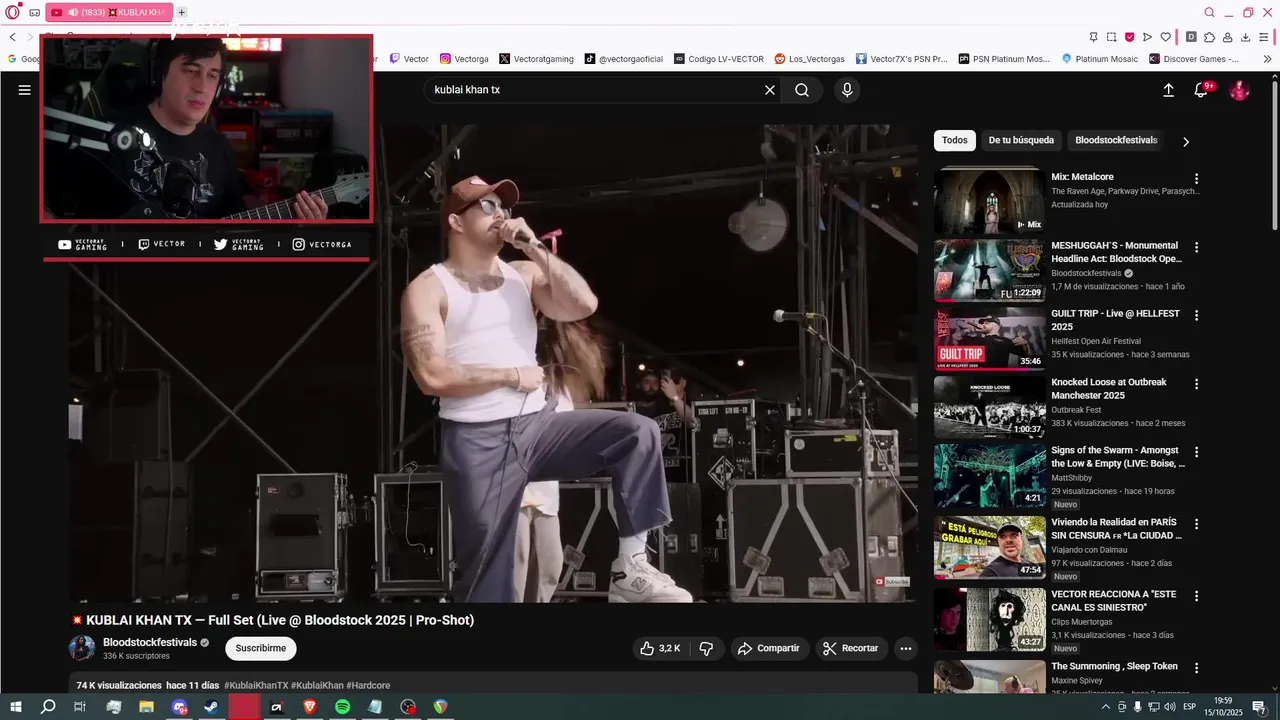Open Steam from the taskbar
Viewport: 1280px width, 720px height.
pos(211,707)
